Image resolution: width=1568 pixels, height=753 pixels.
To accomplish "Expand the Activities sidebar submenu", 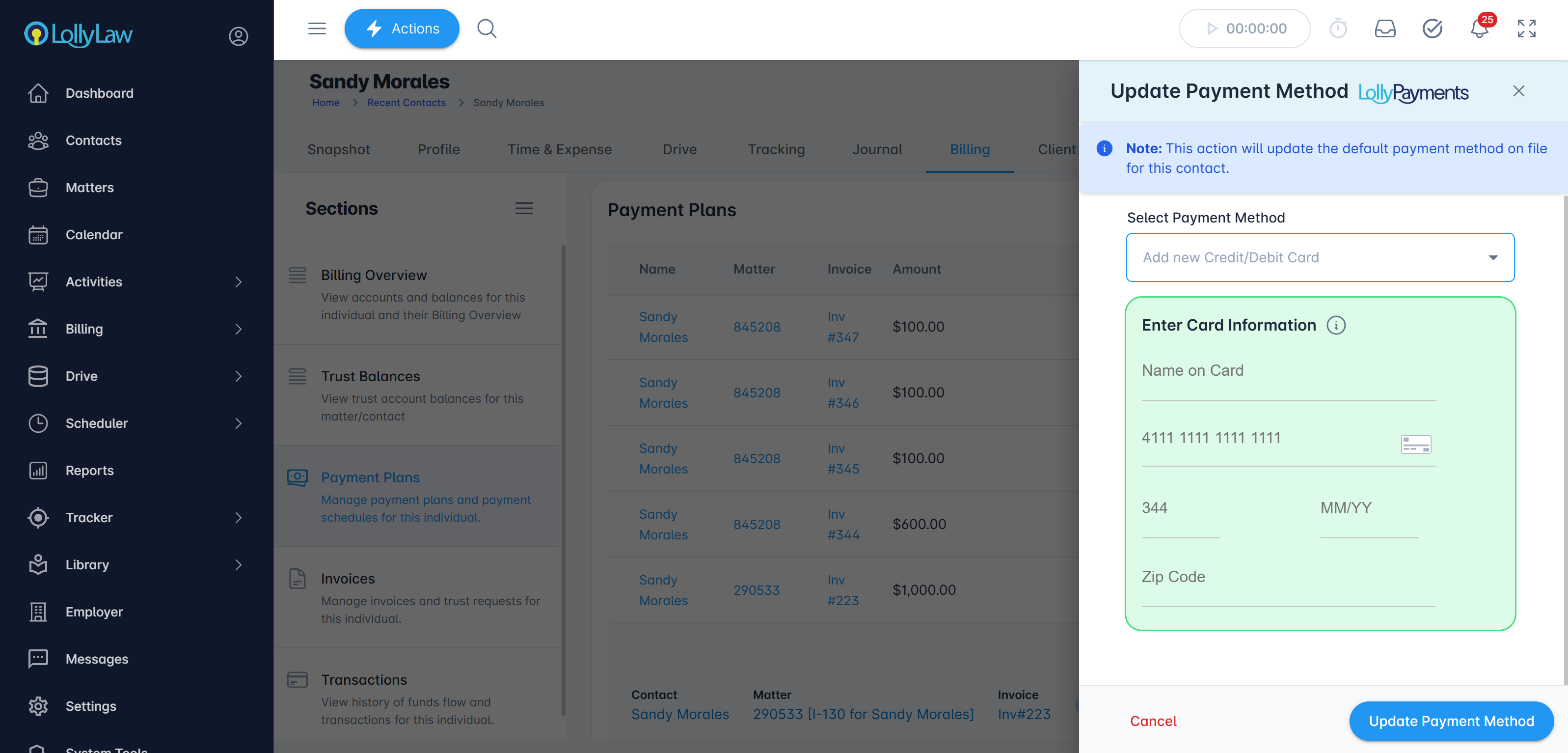I will click(x=238, y=282).
